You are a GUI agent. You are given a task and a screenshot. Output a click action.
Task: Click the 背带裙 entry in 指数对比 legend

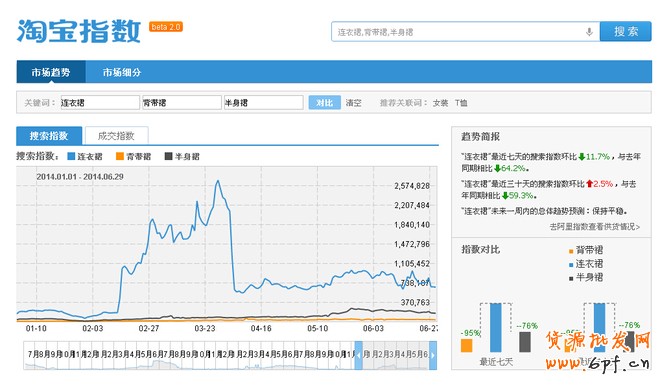click(x=586, y=250)
